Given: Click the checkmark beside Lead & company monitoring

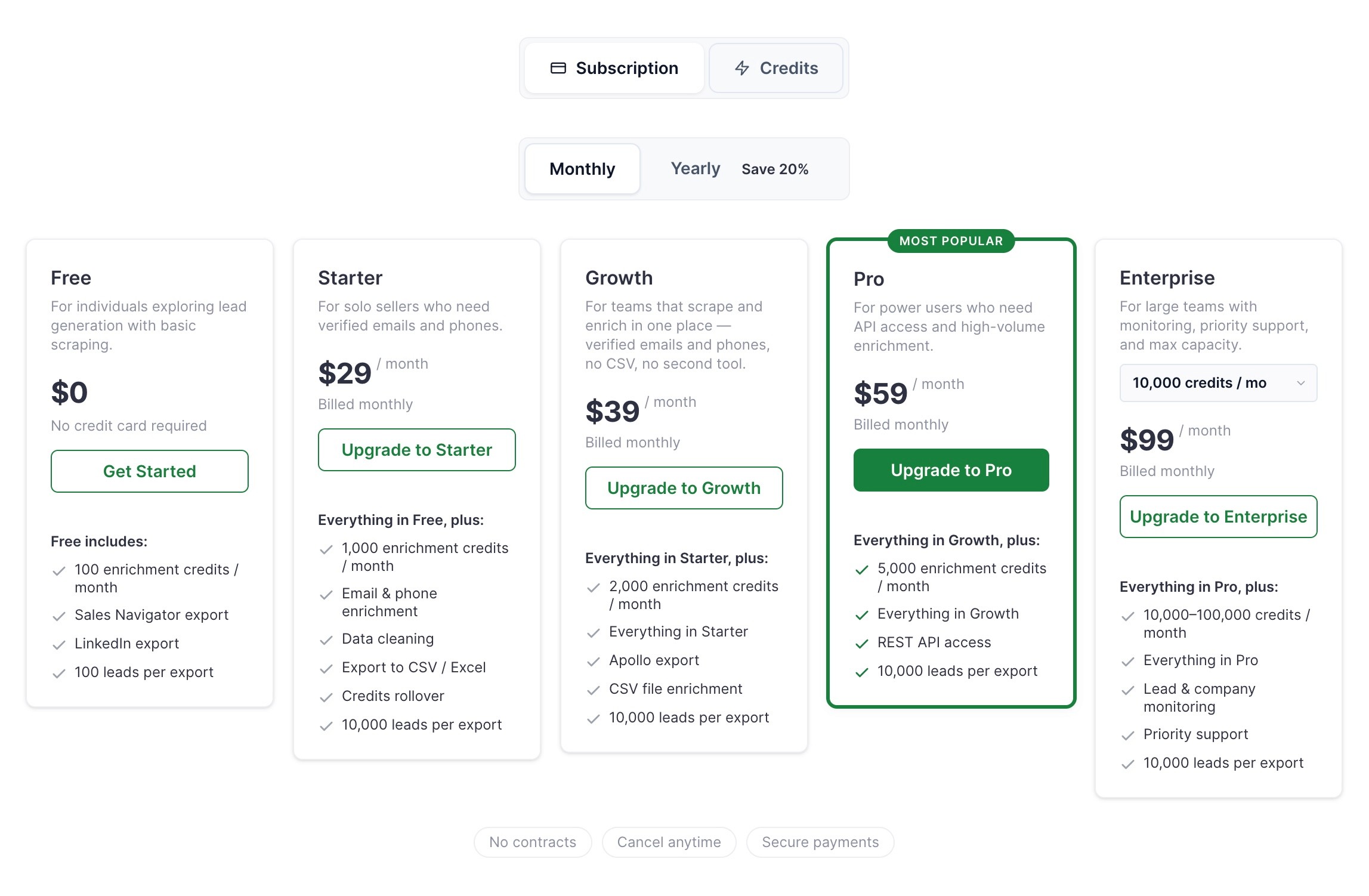Looking at the screenshot, I should pos(1128,690).
